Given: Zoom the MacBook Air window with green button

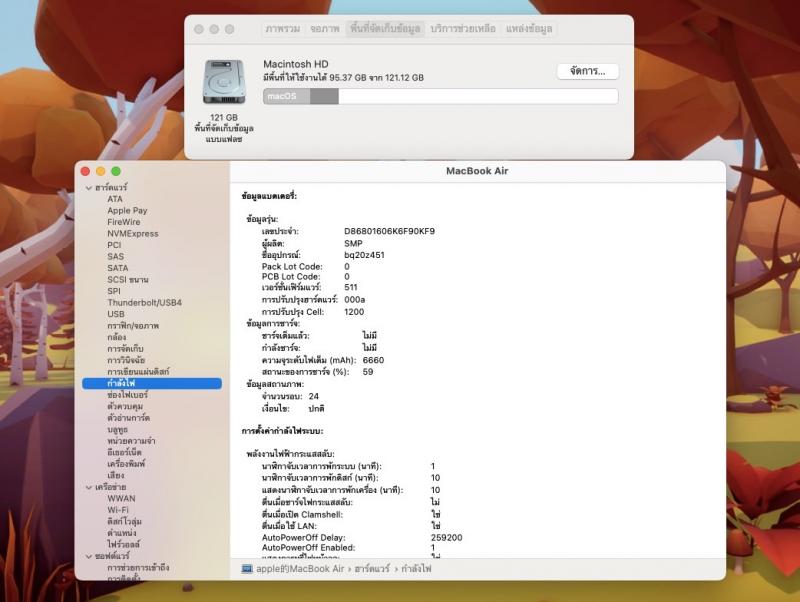Looking at the screenshot, I should pyautogui.click(x=116, y=171).
